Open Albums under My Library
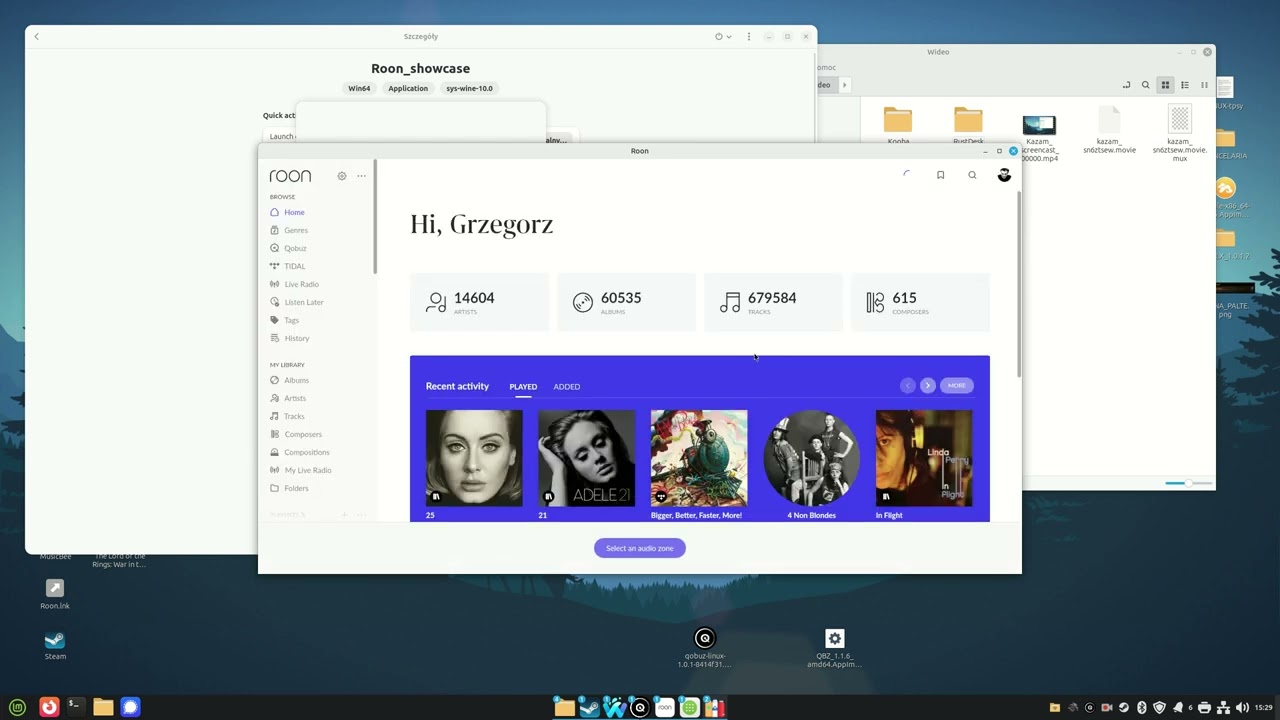1280x720 pixels. pyautogui.click(x=296, y=380)
